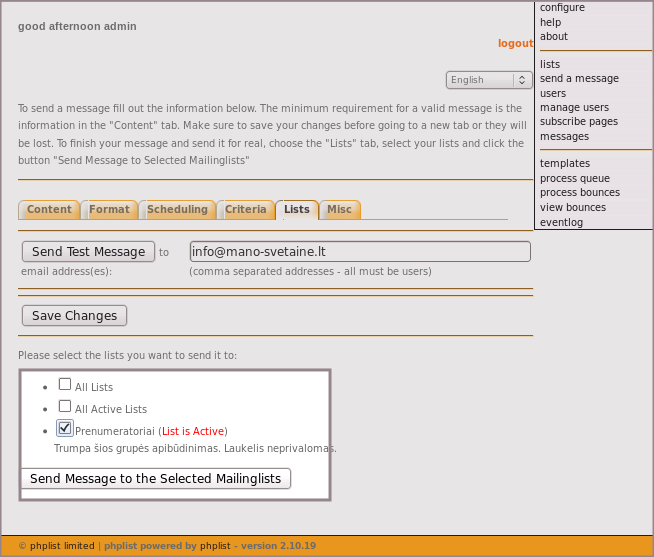Check the All Active Lists checkbox
The height and width of the screenshot is (557, 654).
pos(65,406)
